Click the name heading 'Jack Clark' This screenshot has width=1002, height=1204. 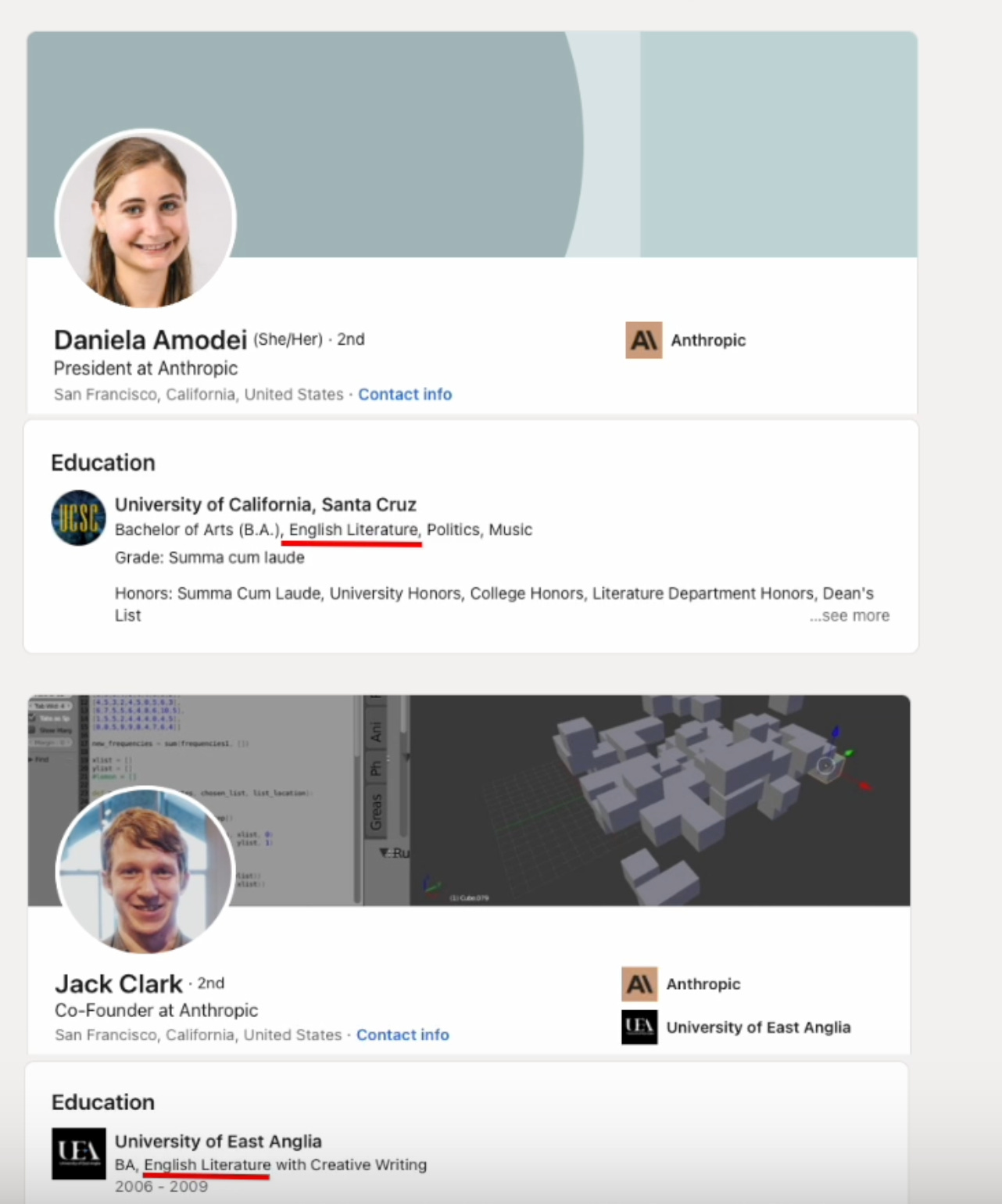coord(119,984)
